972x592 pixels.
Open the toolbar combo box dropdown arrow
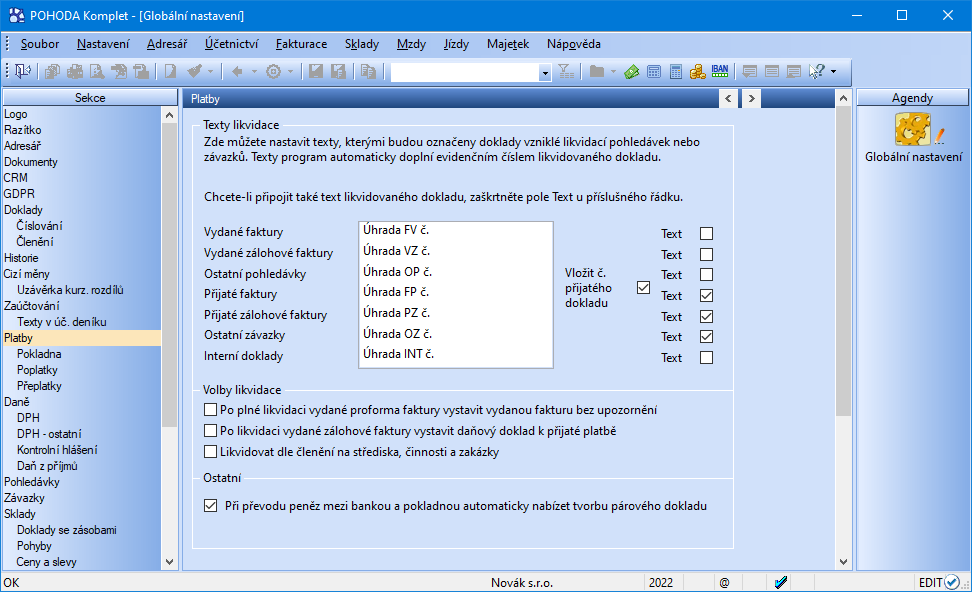click(x=545, y=73)
